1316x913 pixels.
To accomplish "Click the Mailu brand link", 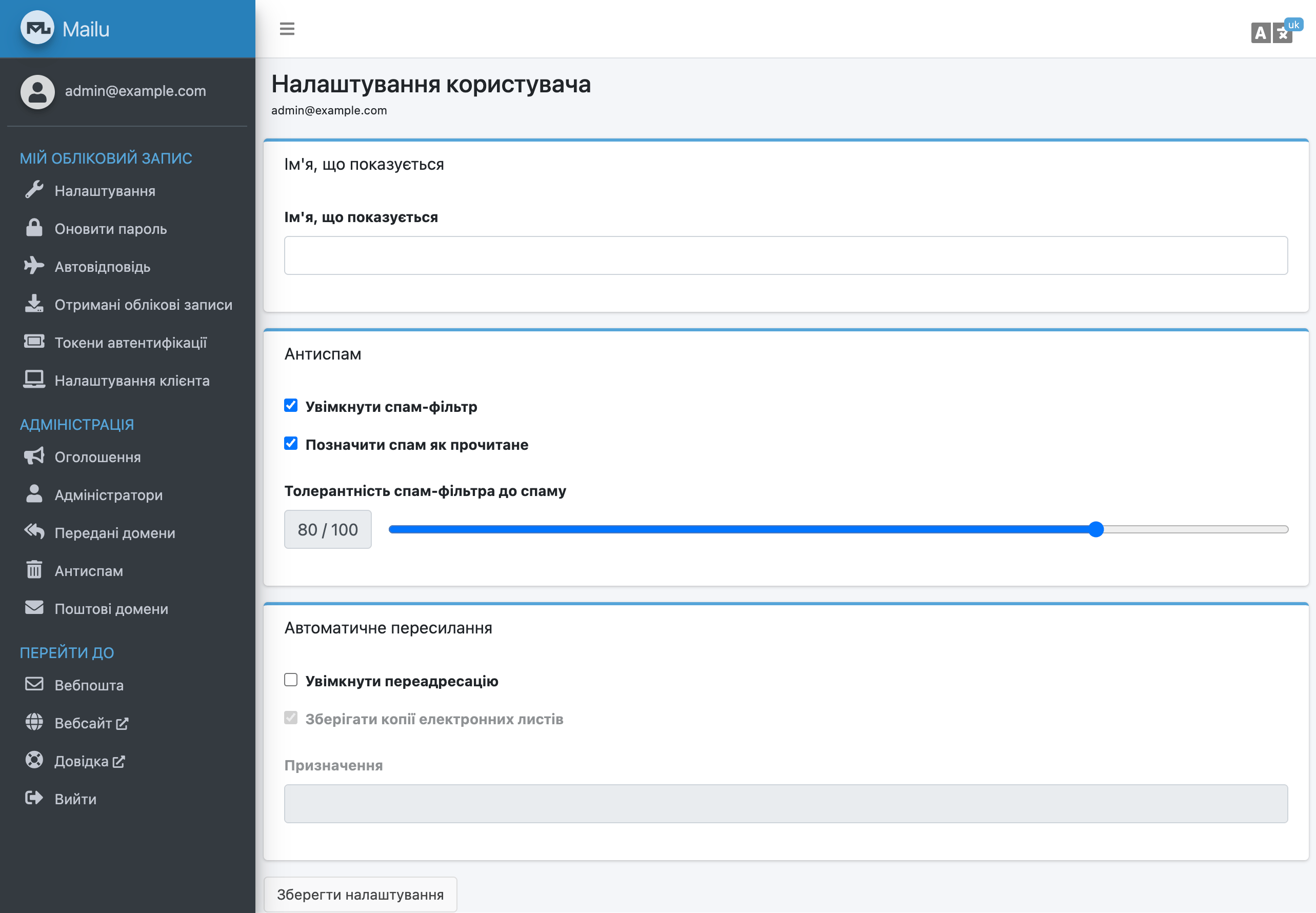I will coord(86,29).
